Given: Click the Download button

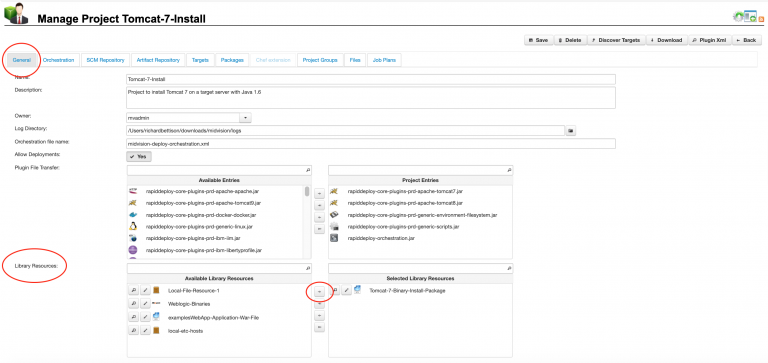Looking at the screenshot, I should point(667,40).
